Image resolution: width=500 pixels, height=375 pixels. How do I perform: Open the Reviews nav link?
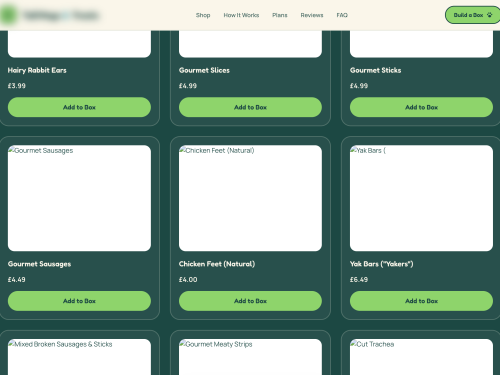[312, 15]
